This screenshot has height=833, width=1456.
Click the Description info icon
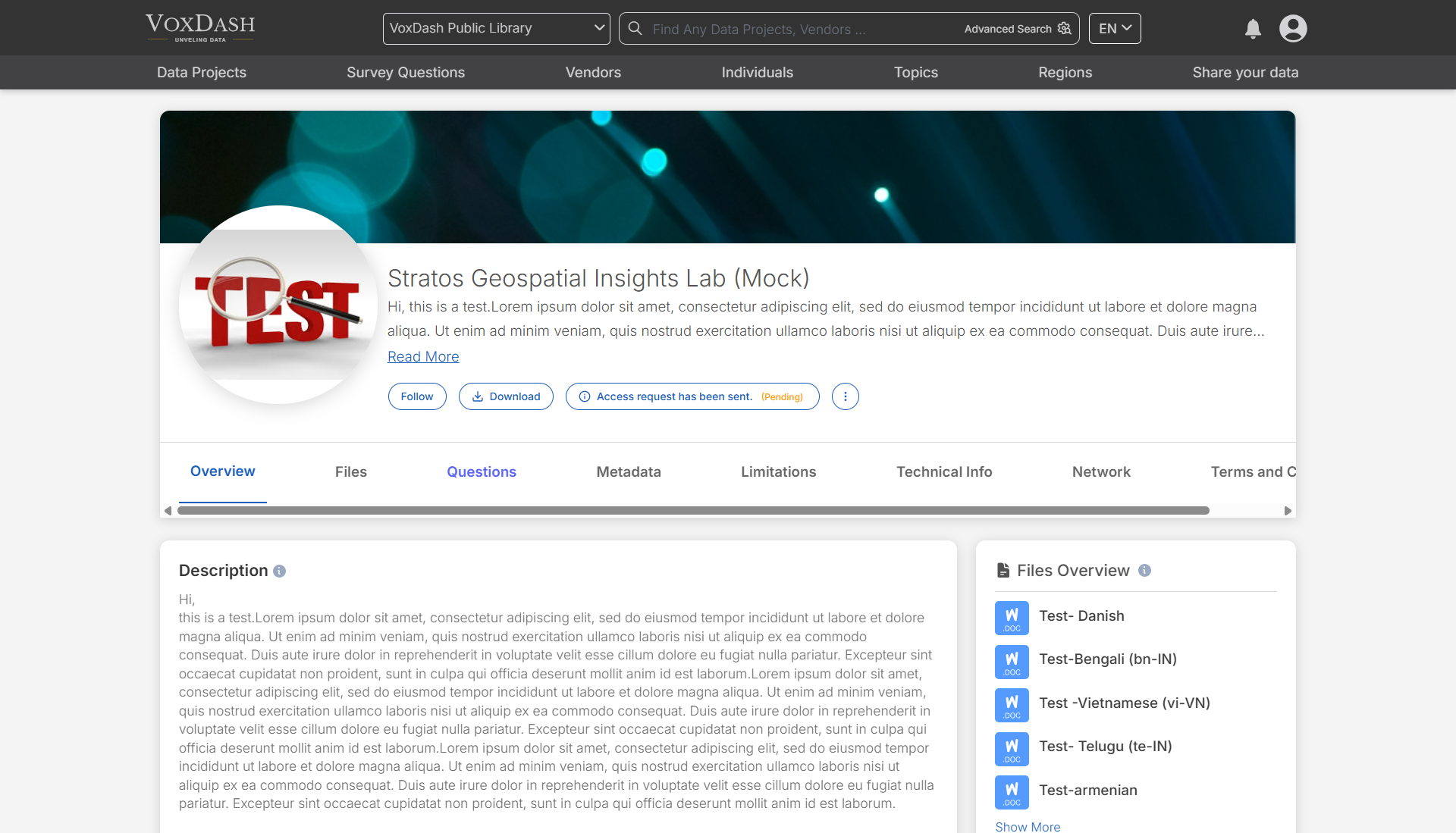279,572
